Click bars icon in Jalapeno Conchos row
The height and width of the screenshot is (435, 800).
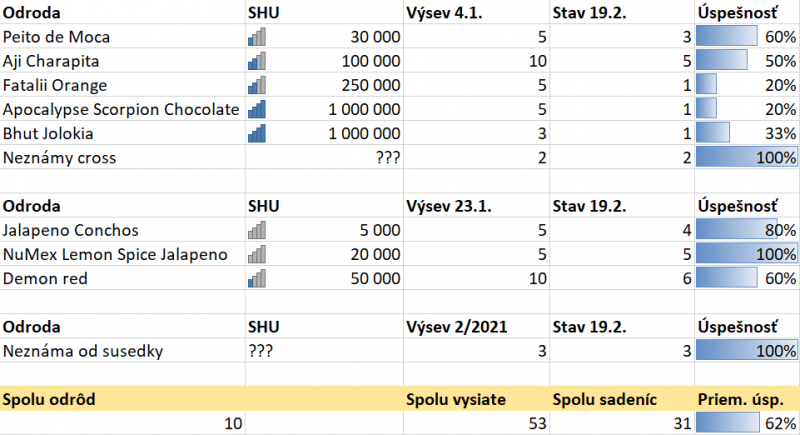[256, 230]
